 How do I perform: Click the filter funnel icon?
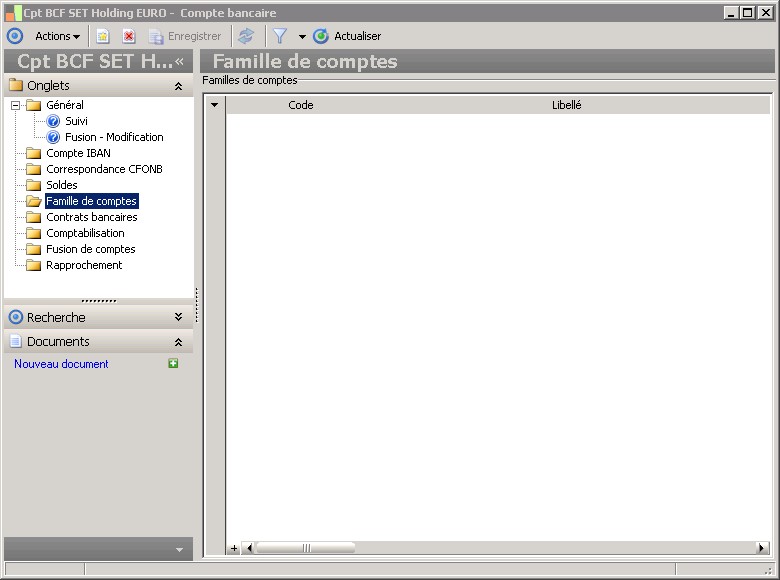[x=280, y=36]
